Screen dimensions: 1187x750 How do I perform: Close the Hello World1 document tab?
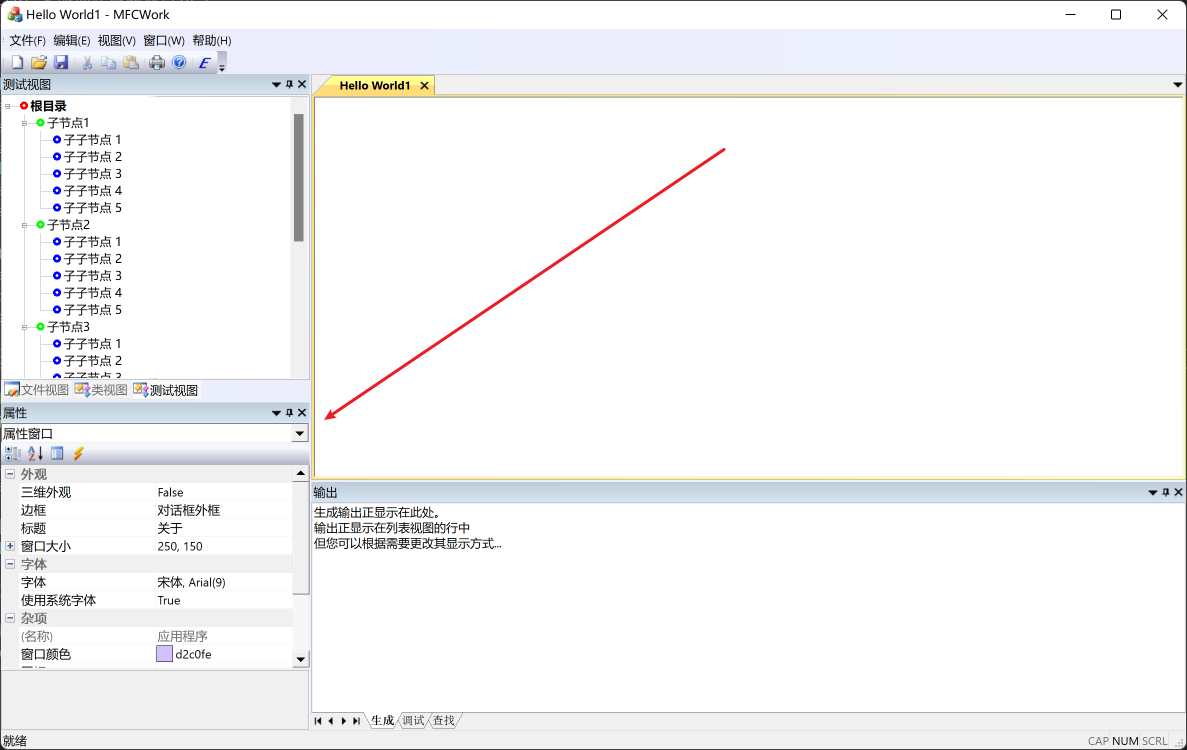424,85
